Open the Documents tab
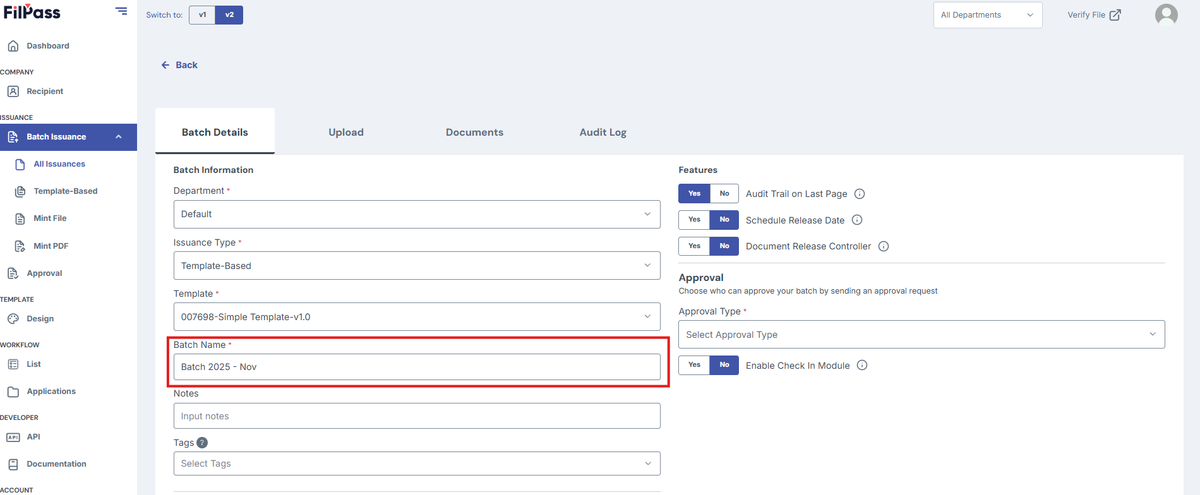The height and width of the screenshot is (495, 1200). click(x=474, y=132)
